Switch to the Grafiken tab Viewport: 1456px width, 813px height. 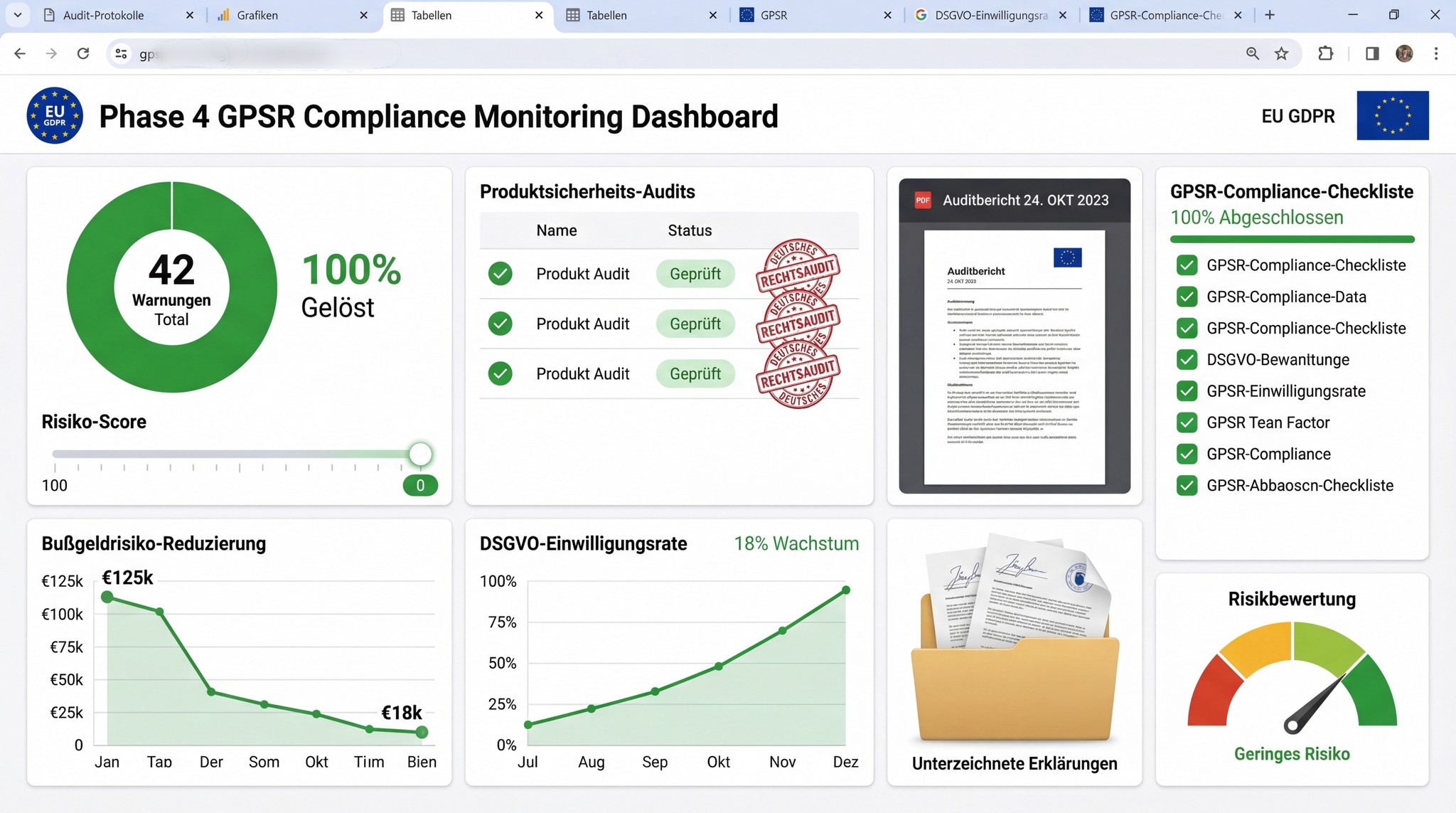[257, 15]
